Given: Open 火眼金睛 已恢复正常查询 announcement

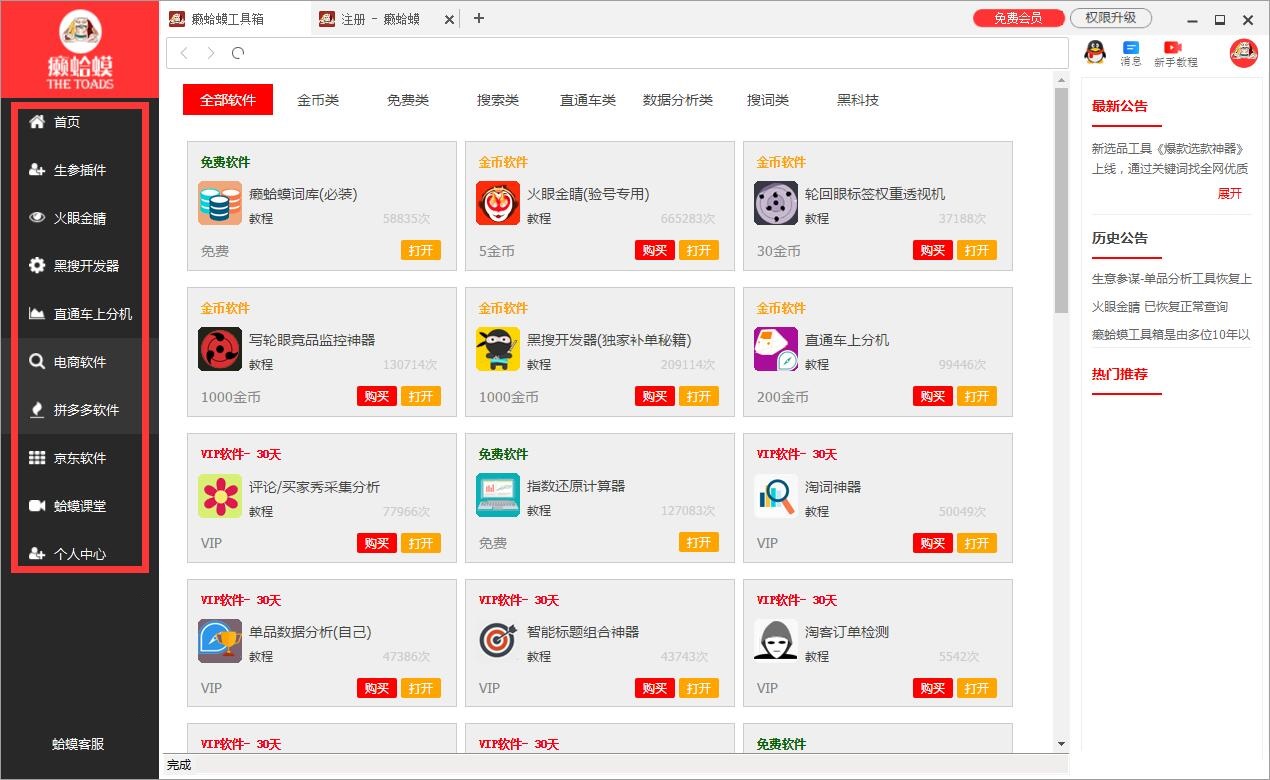Looking at the screenshot, I should tap(1160, 307).
